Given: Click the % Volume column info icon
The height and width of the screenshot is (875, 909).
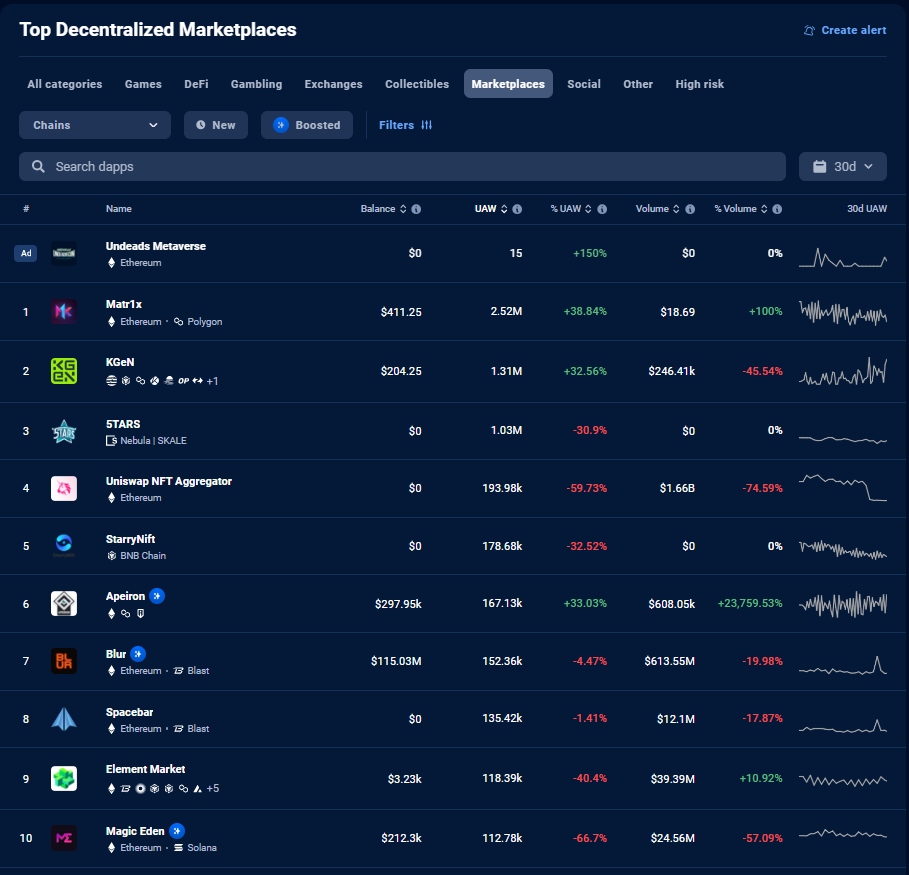Looking at the screenshot, I should click(777, 209).
